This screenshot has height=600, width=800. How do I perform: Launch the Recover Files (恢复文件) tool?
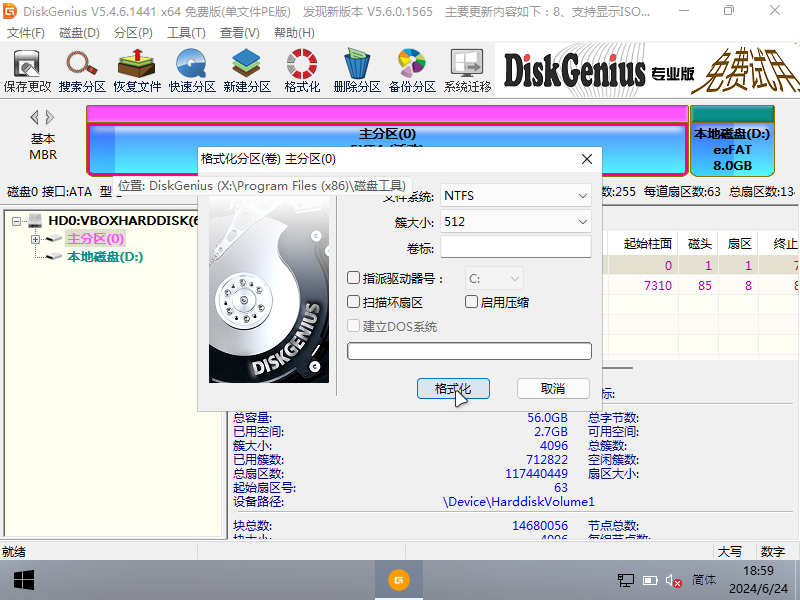pyautogui.click(x=137, y=71)
